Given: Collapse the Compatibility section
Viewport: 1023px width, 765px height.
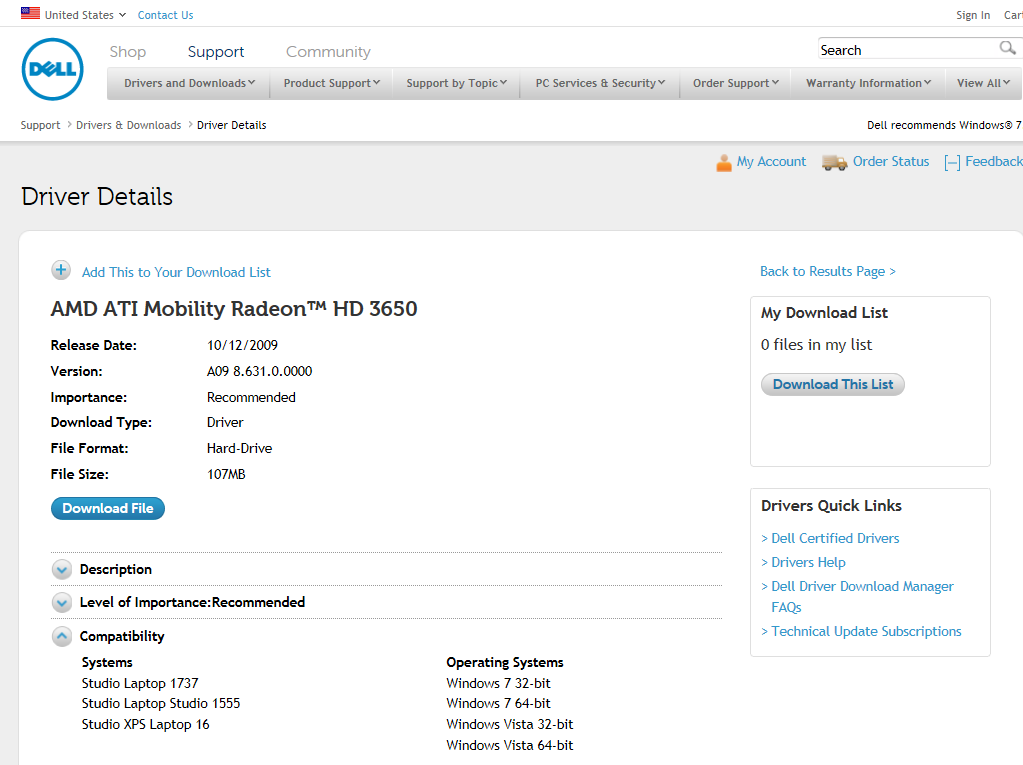Looking at the screenshot, I should [62, 636].
